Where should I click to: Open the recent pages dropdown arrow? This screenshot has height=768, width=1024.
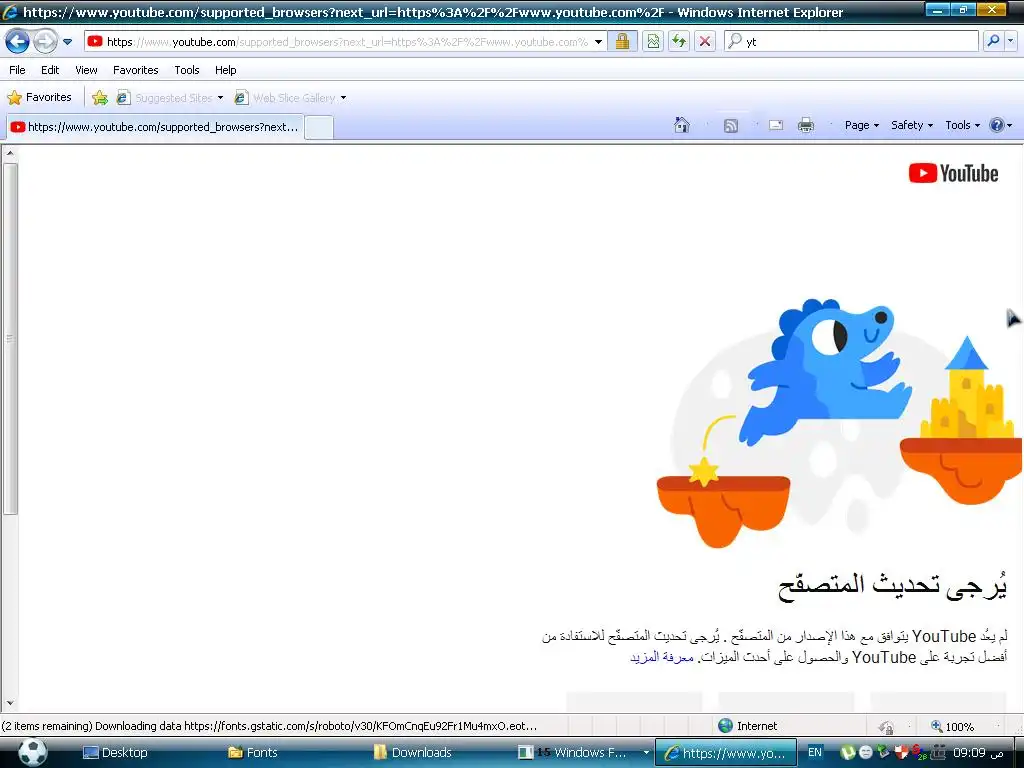point(67,42)
